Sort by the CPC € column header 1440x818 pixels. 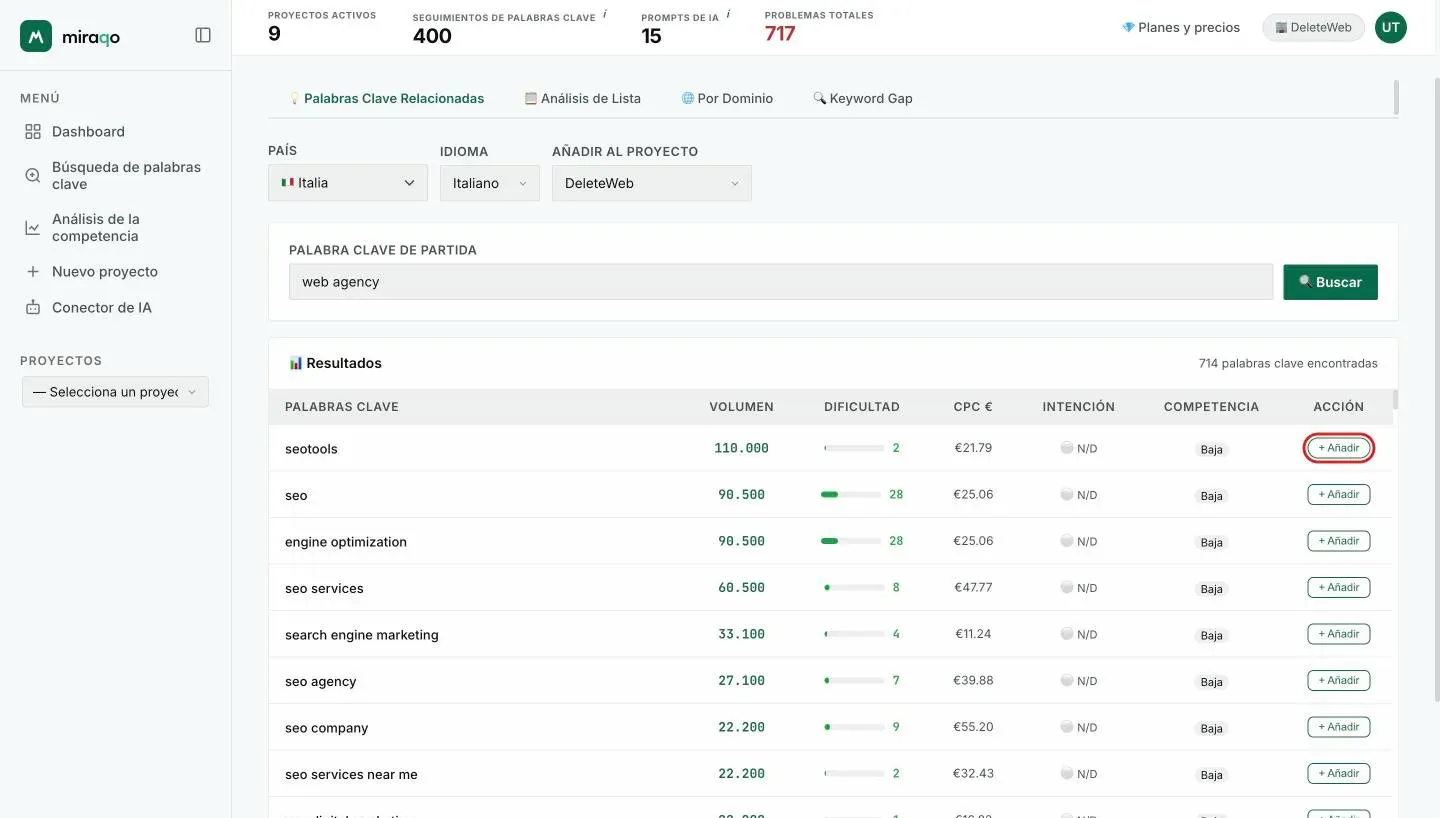tap(973, 407)
